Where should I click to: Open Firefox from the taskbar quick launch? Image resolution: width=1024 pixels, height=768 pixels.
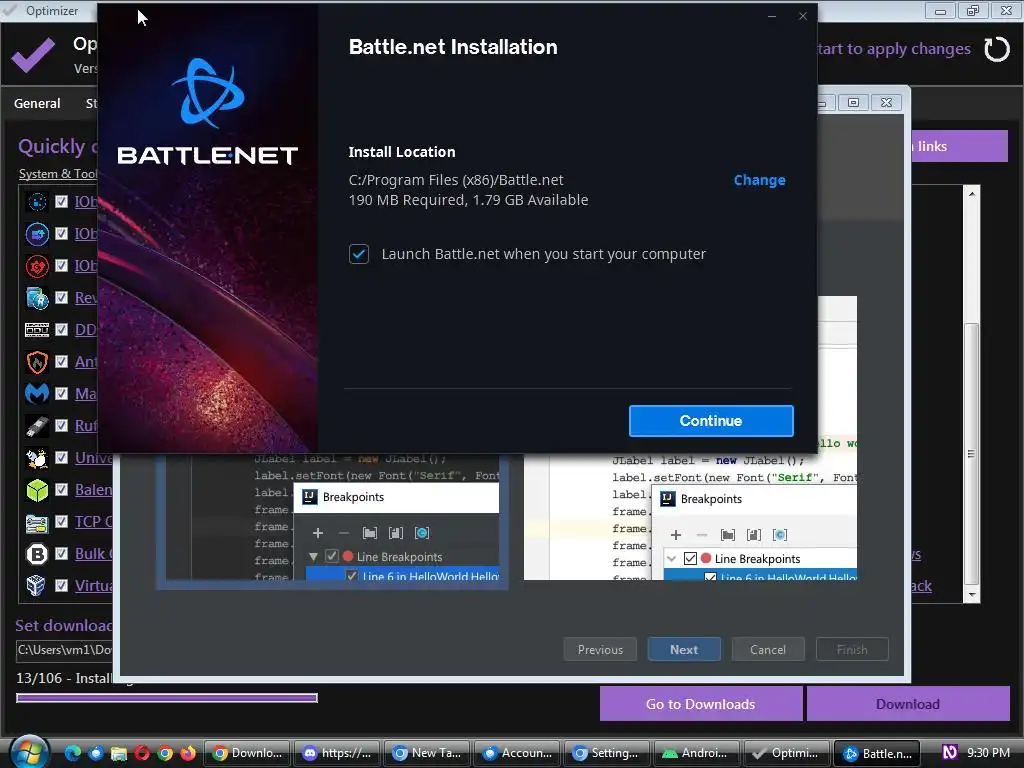click(188, 753)
